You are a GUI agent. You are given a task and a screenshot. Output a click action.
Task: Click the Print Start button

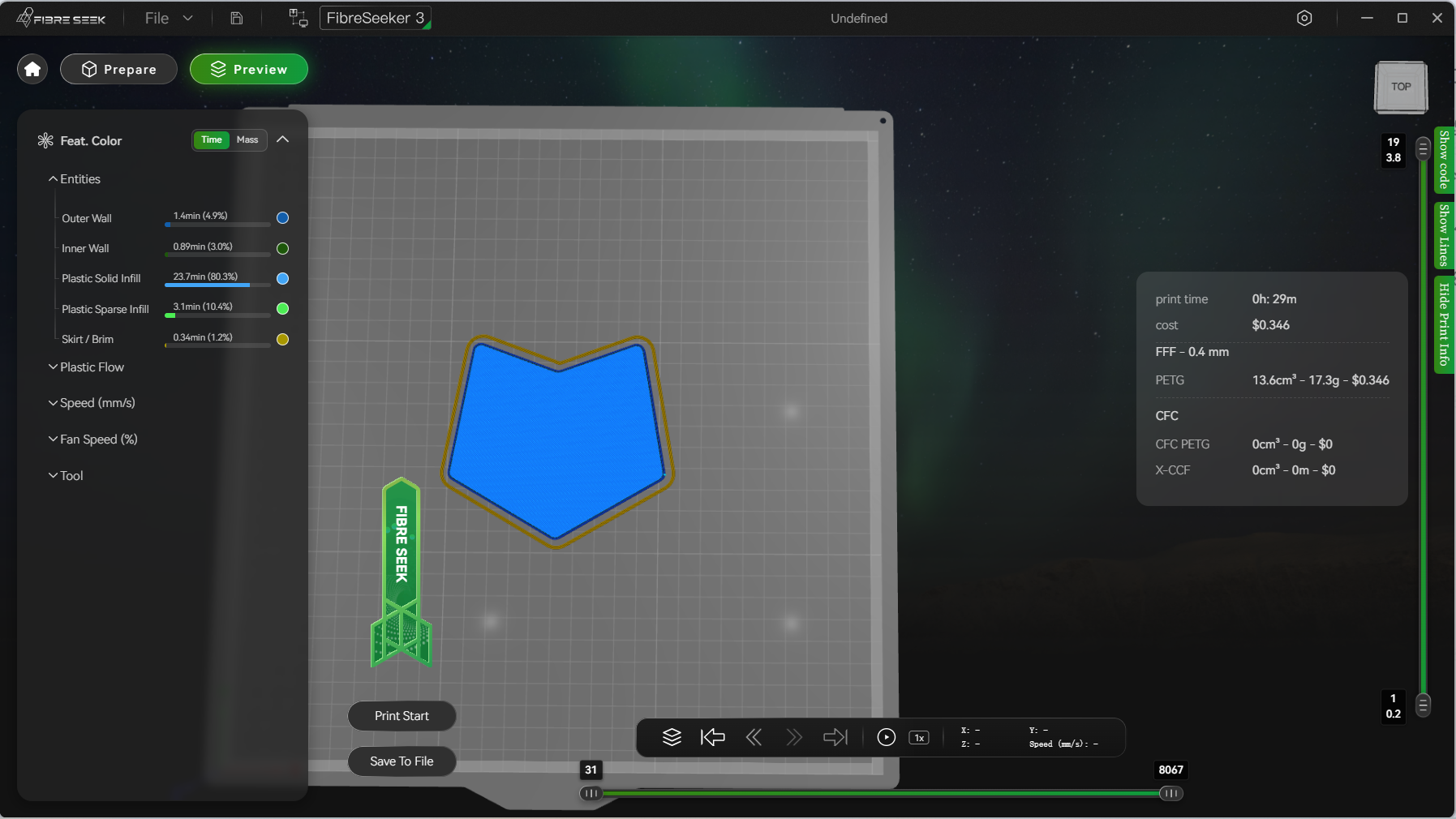pyautogui.click(x=402, y=716)
